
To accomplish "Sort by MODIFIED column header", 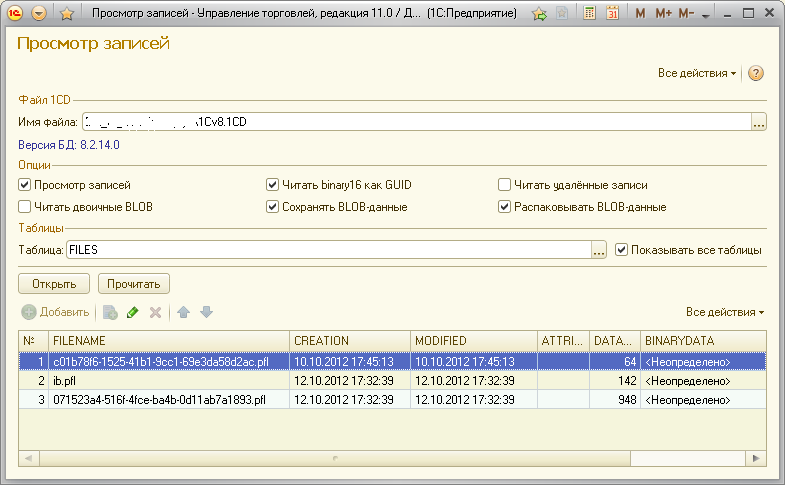I will [x=474, y=341].
